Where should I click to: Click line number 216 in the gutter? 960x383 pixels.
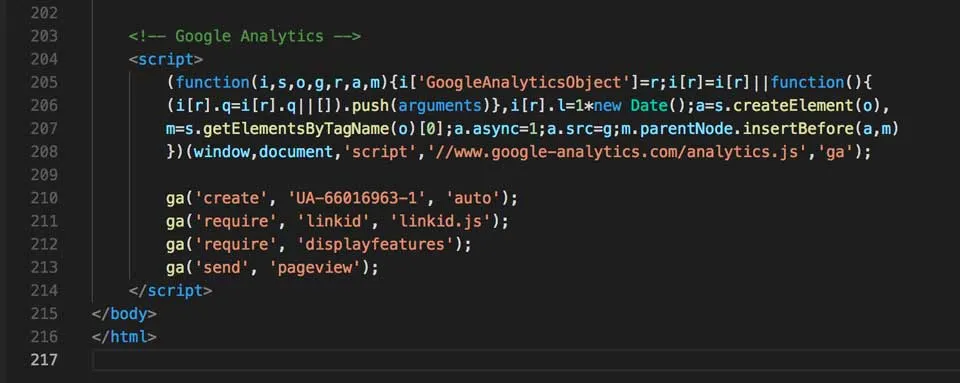coord(43,337)
